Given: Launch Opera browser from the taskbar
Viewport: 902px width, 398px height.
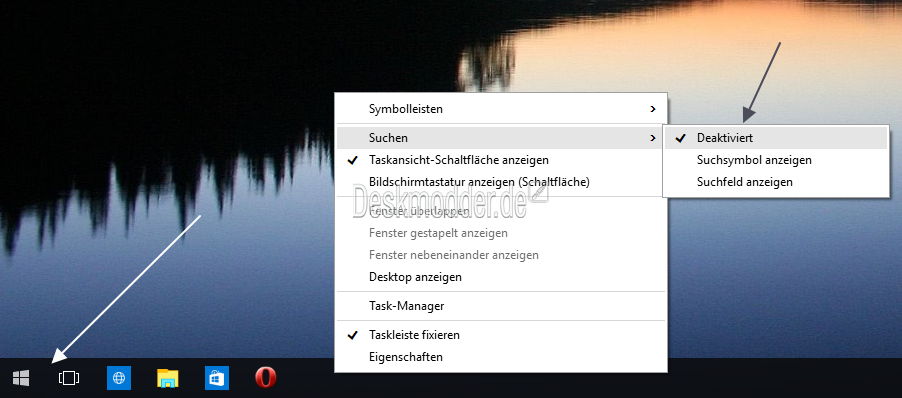Looking at the screenshot, I should tap(266, 378).
